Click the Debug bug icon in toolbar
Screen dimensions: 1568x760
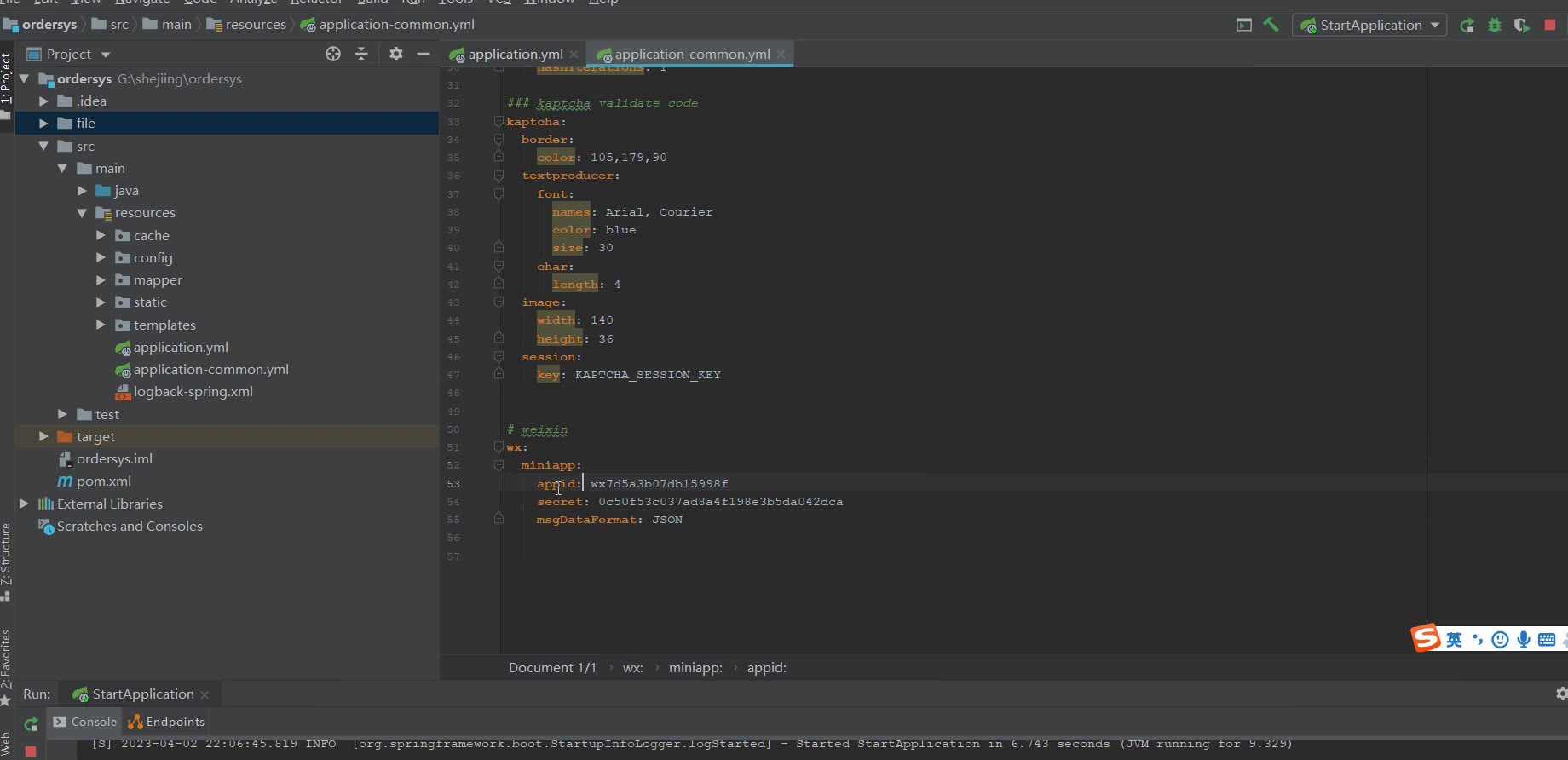pyautogui.click(x=1494, y=25)
